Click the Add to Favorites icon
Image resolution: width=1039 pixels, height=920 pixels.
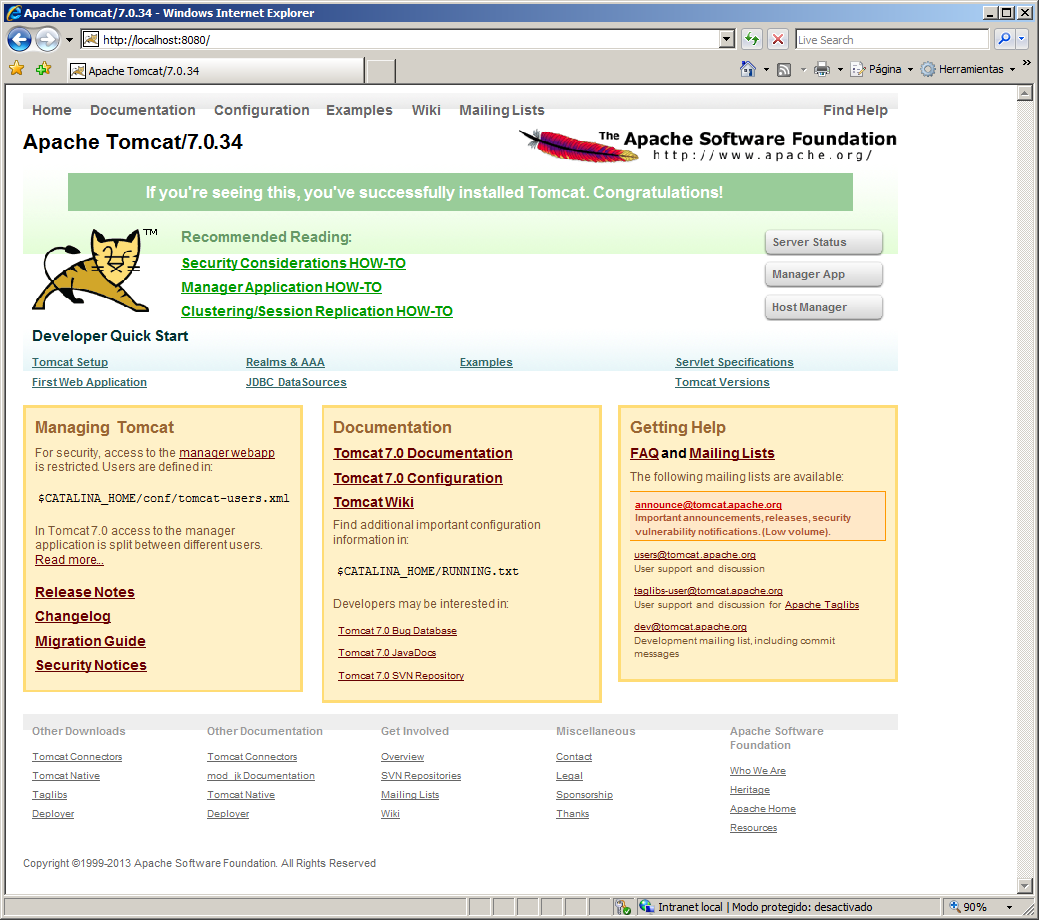coord(43,69)
